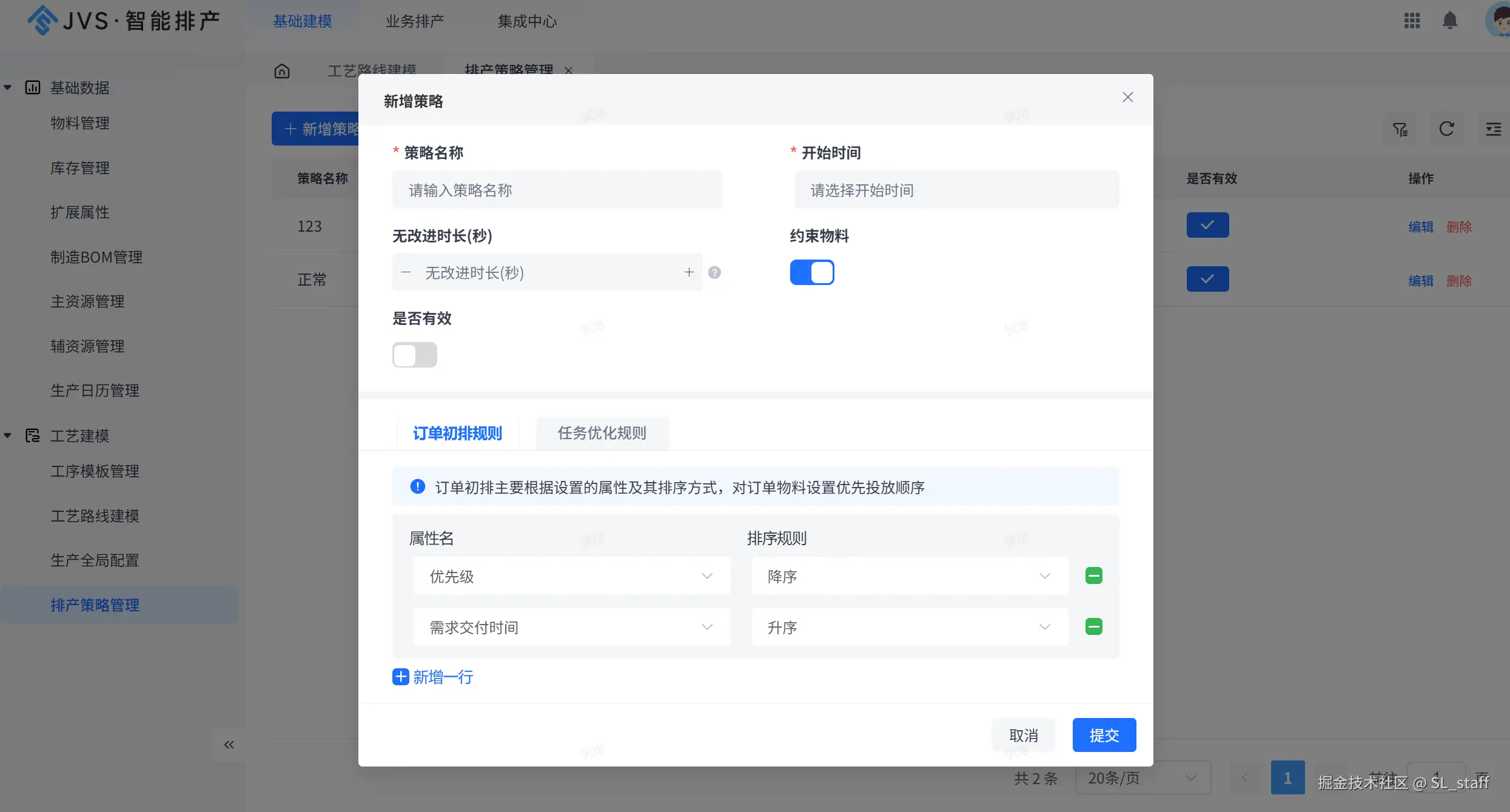Toggle 是否有效 for the 123 strategy row
The image size is (1510, 812).
click(x=1207, y=225)
